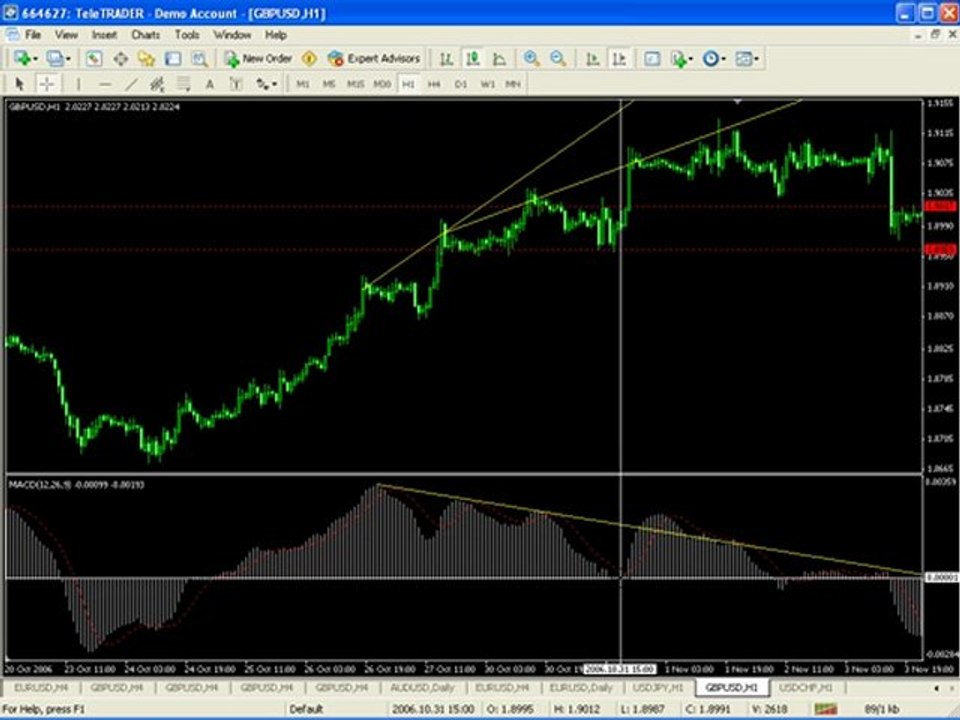The width and height of the screenshot is (960, 720).
Task: Click the New Order button
Action: (x=258, y=59)
